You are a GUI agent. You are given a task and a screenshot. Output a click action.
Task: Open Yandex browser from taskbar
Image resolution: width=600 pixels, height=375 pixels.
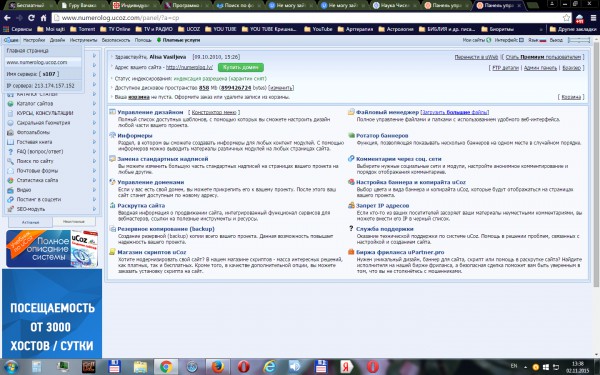point(347,367)
